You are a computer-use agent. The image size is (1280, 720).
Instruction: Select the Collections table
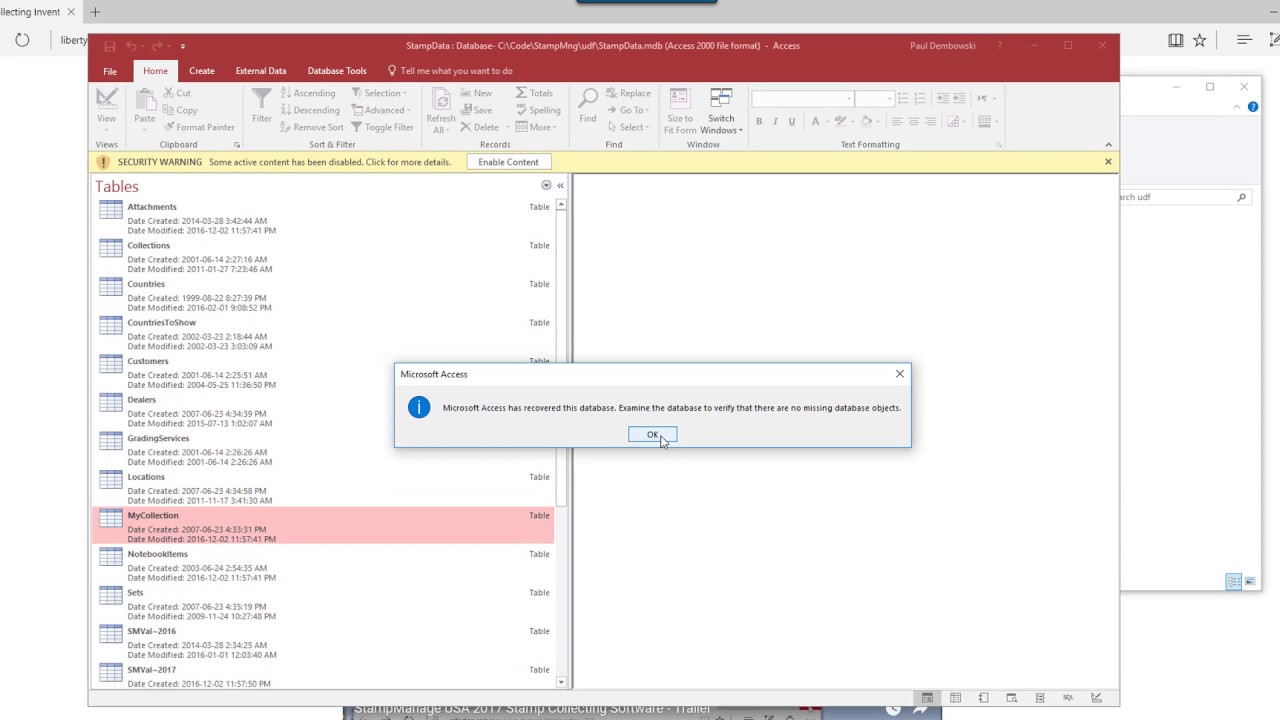click(x=322, y=257)
